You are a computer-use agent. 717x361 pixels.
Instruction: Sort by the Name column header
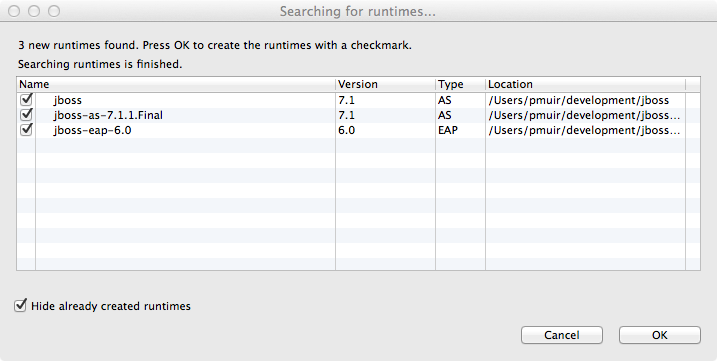[176, 84]
